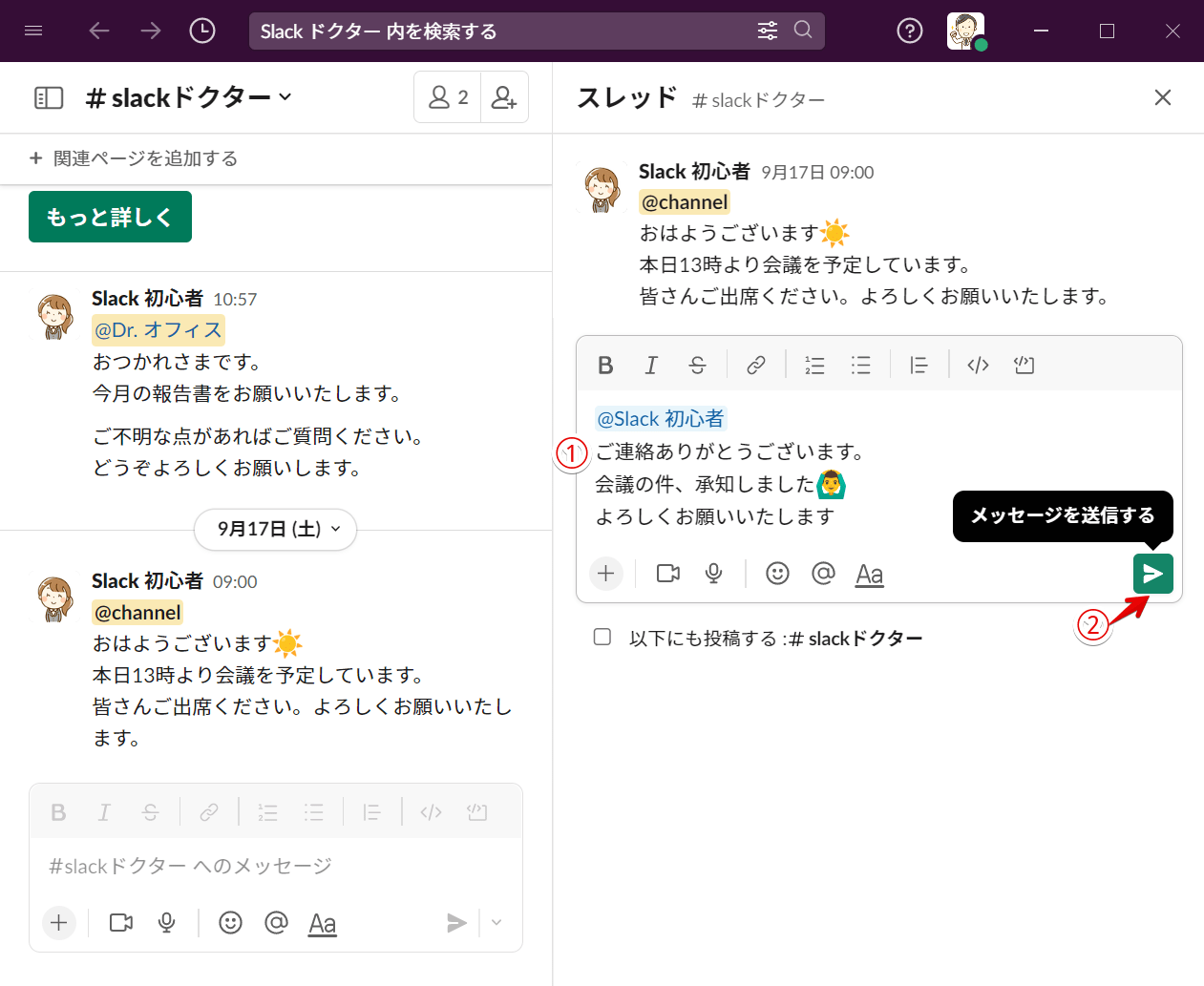Toggle strikethrough in channel composer toolbar
The height and width of the screenshot is (986, 1204).
pos(150,812)
